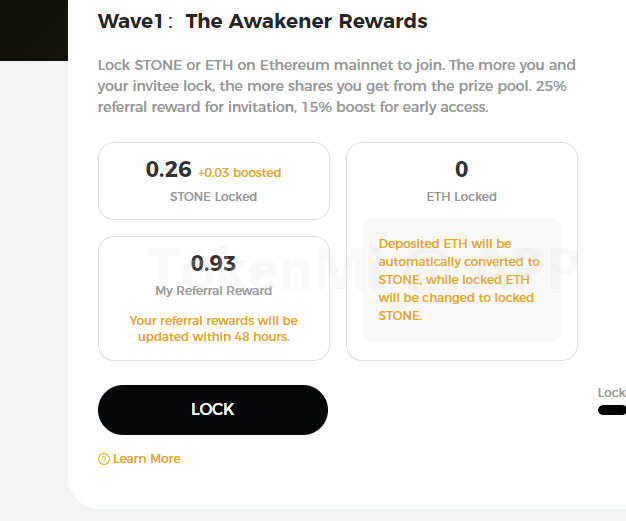This screenshot has height=521, width=626.
Task: Click the 15% boost for early access text
Action: tap(403, 107)
